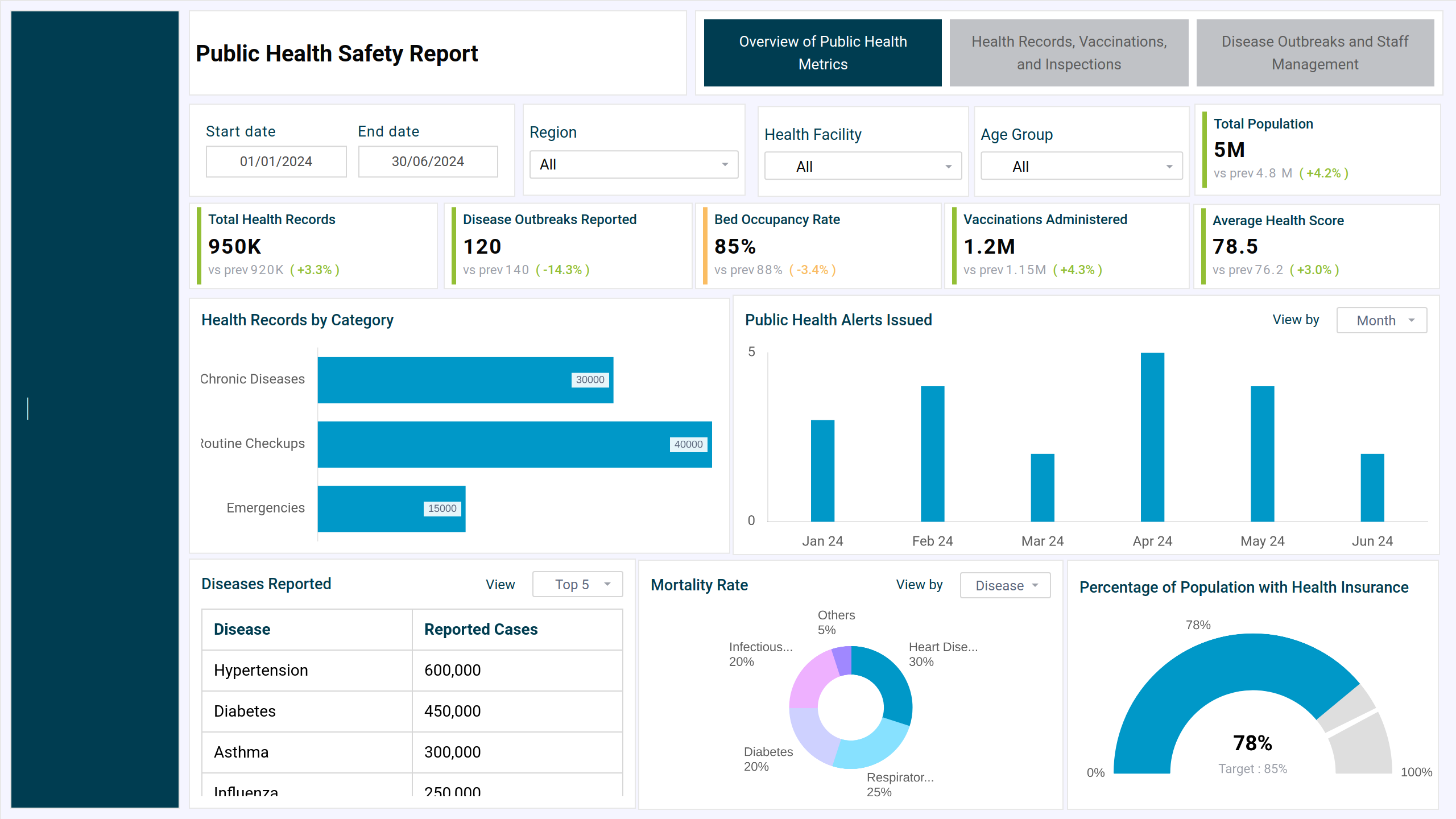Click the Public Health Alerts Issued heading
The height and width of the screenshot is (819, 1456).
(x=838, y=320)
